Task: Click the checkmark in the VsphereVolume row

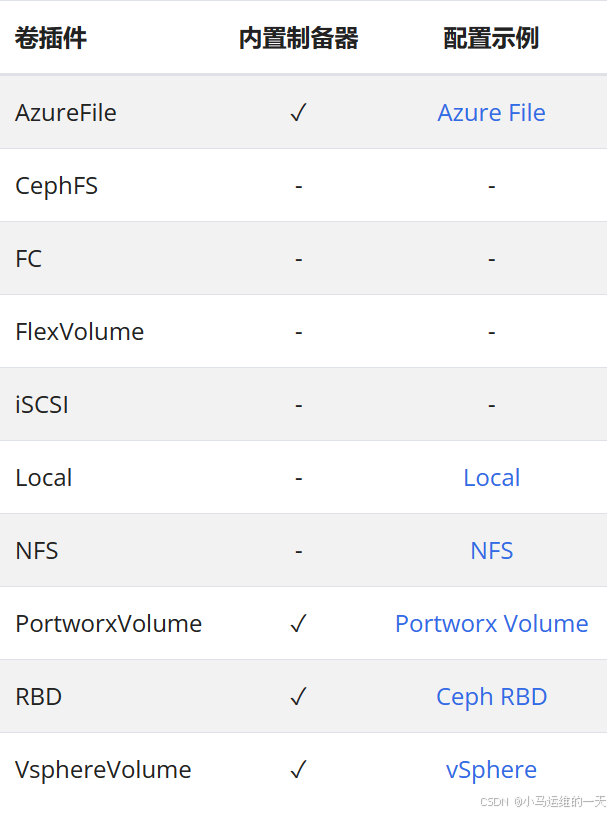Action: [298, 769]
